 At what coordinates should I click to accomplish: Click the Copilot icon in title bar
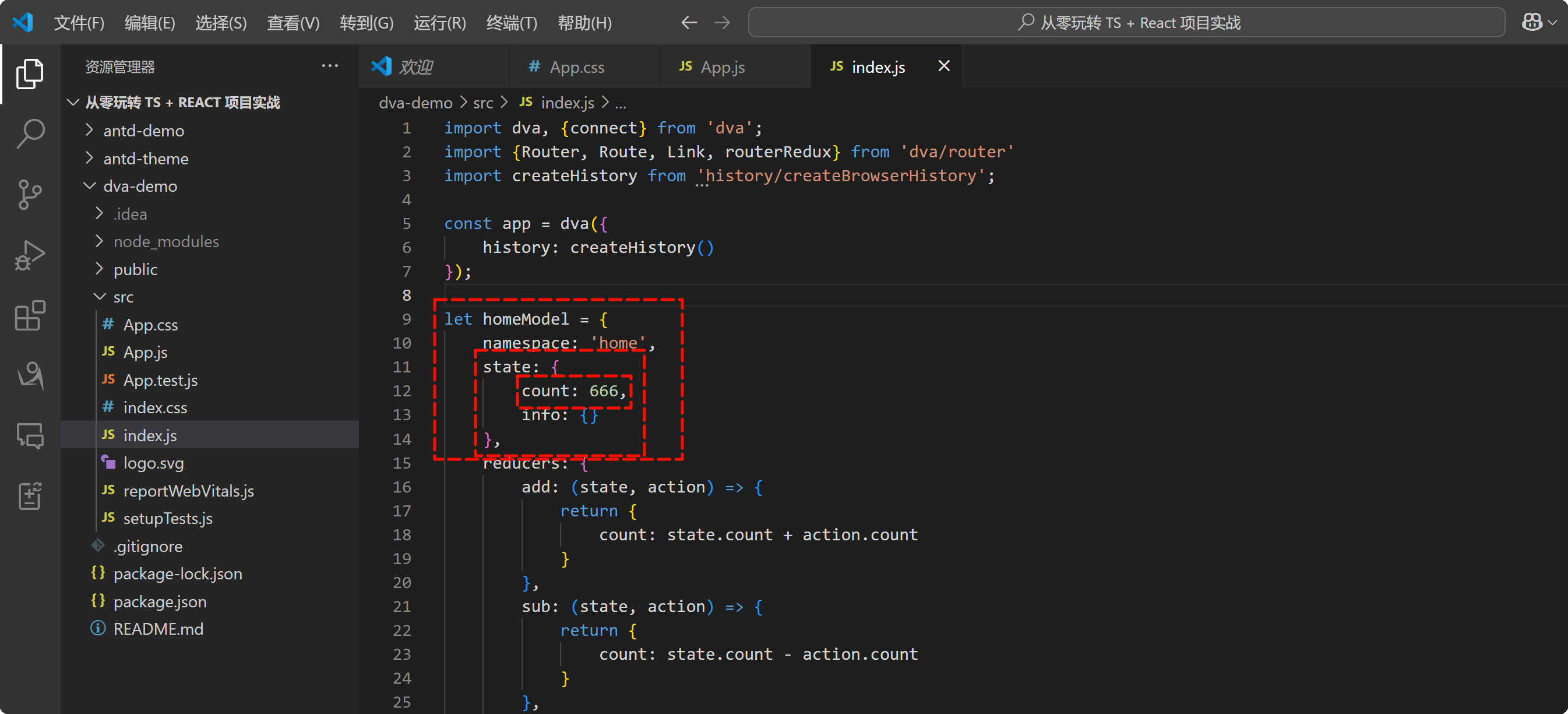(1531, 23)
